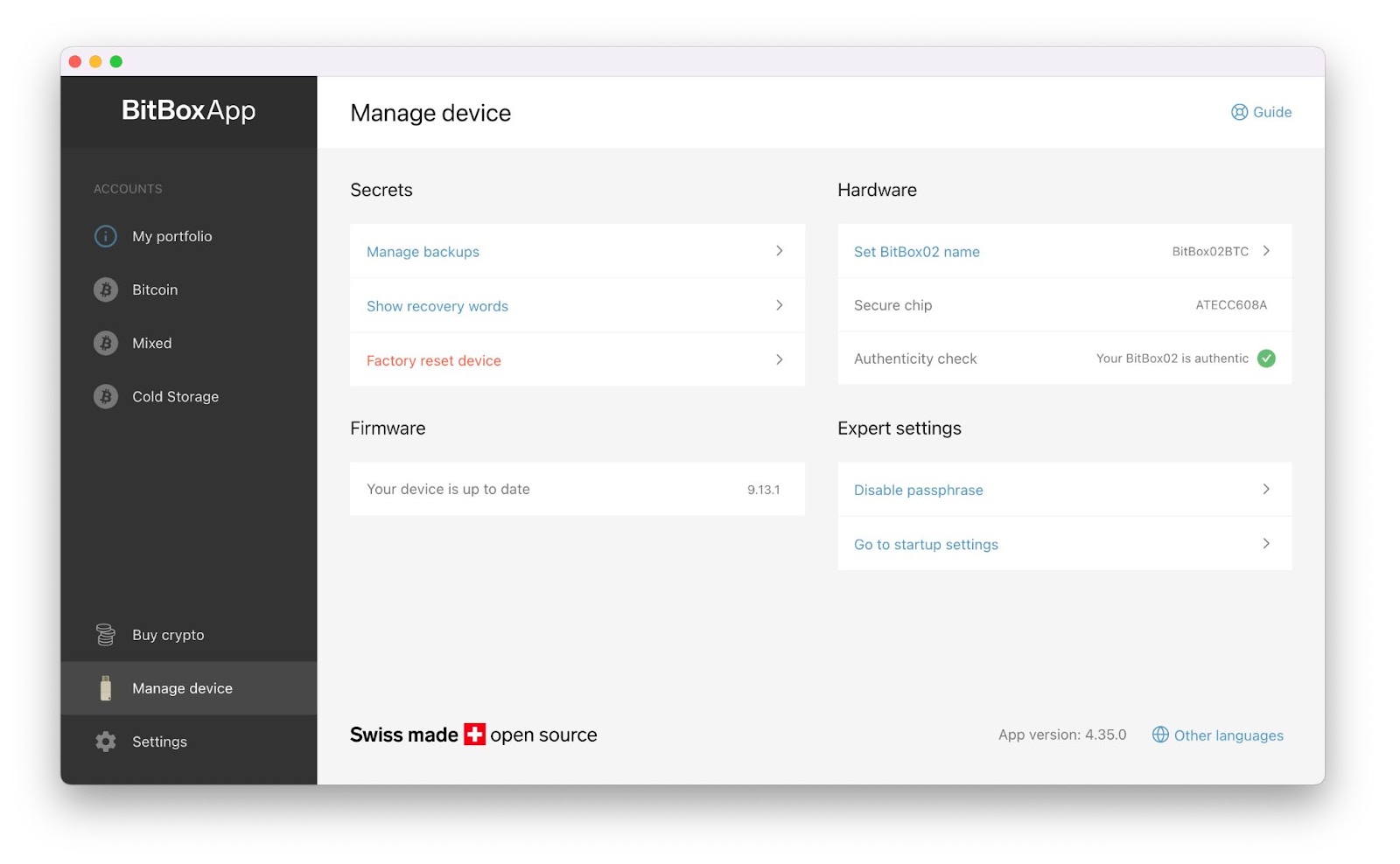This screenshot has height=864, width=1400.
Task: Select Factory reset device
Action: point(434,360)
